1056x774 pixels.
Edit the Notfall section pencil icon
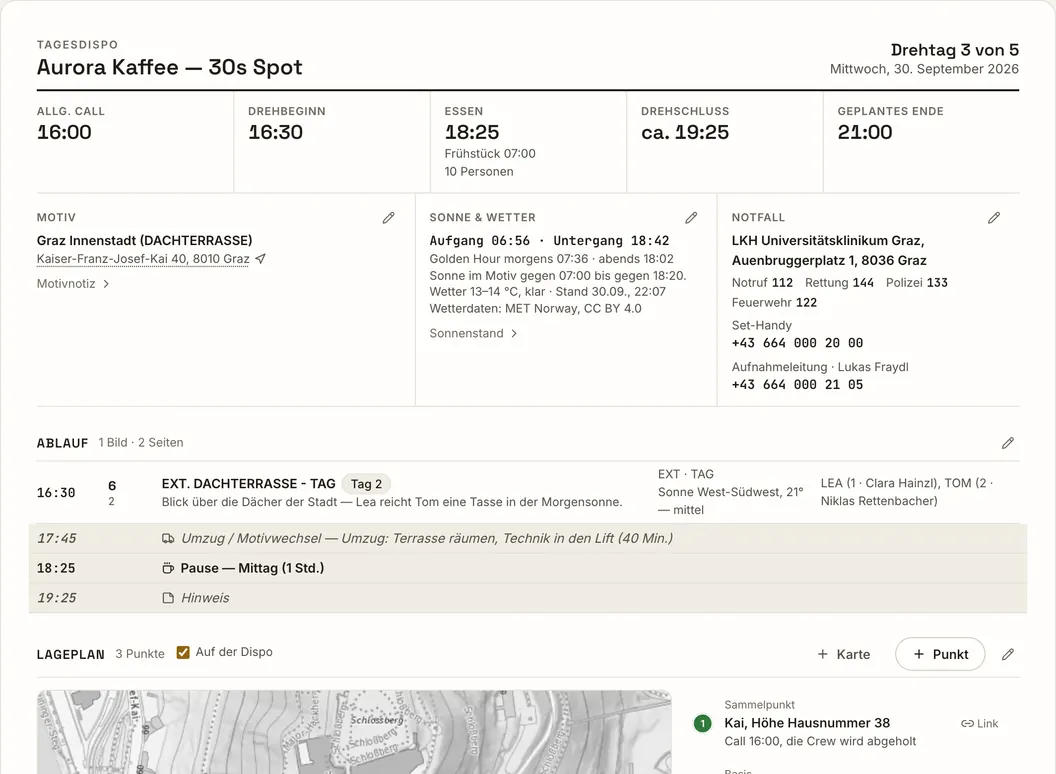pyautogui.click(x=994, y=218)
